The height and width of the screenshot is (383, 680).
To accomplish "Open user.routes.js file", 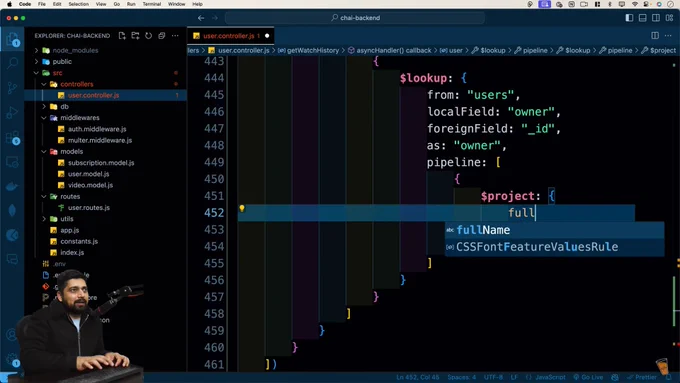I will click(x=88, y=208).
